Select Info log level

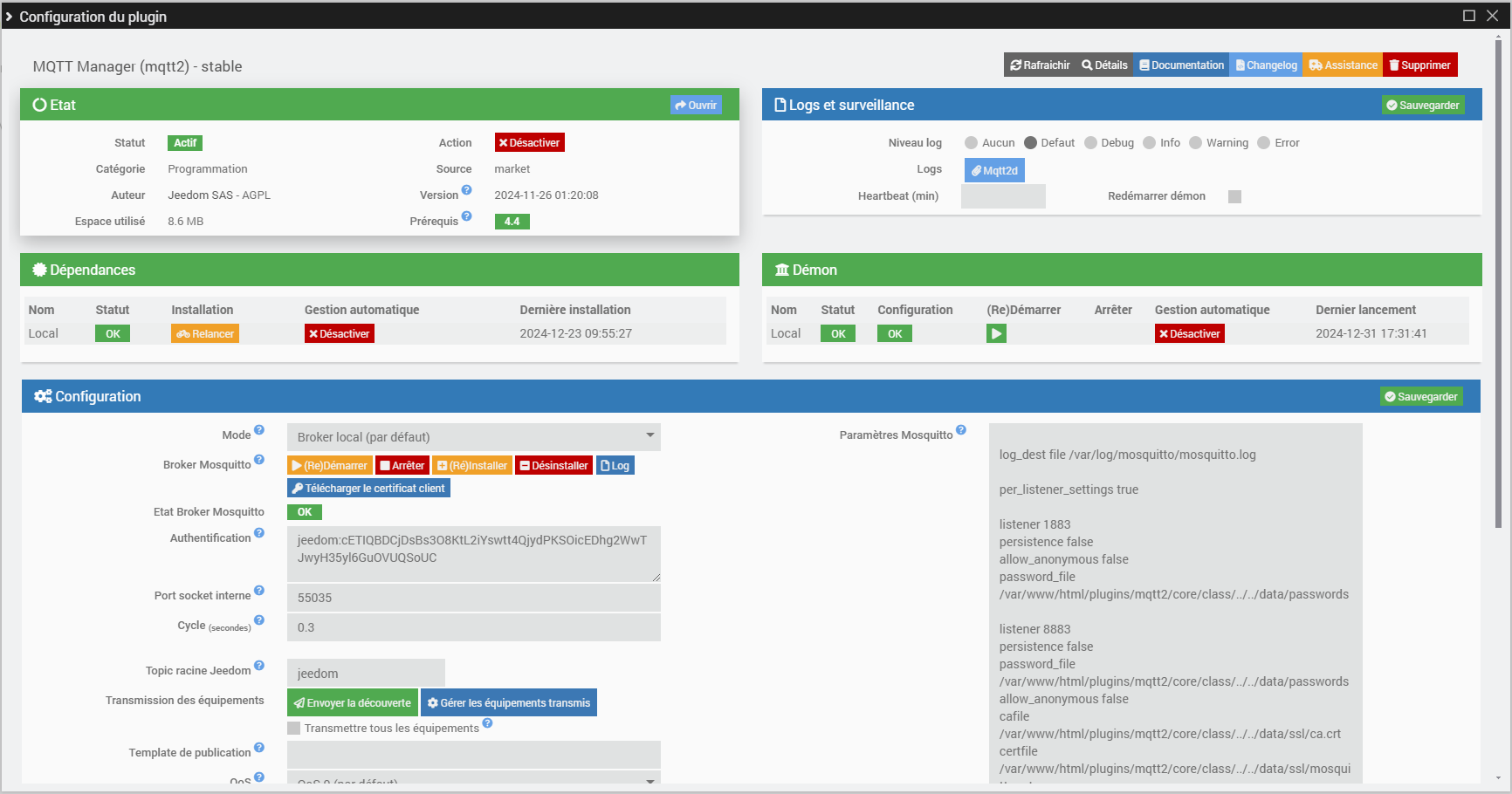pyautogui.click(x=1150, y=143)
